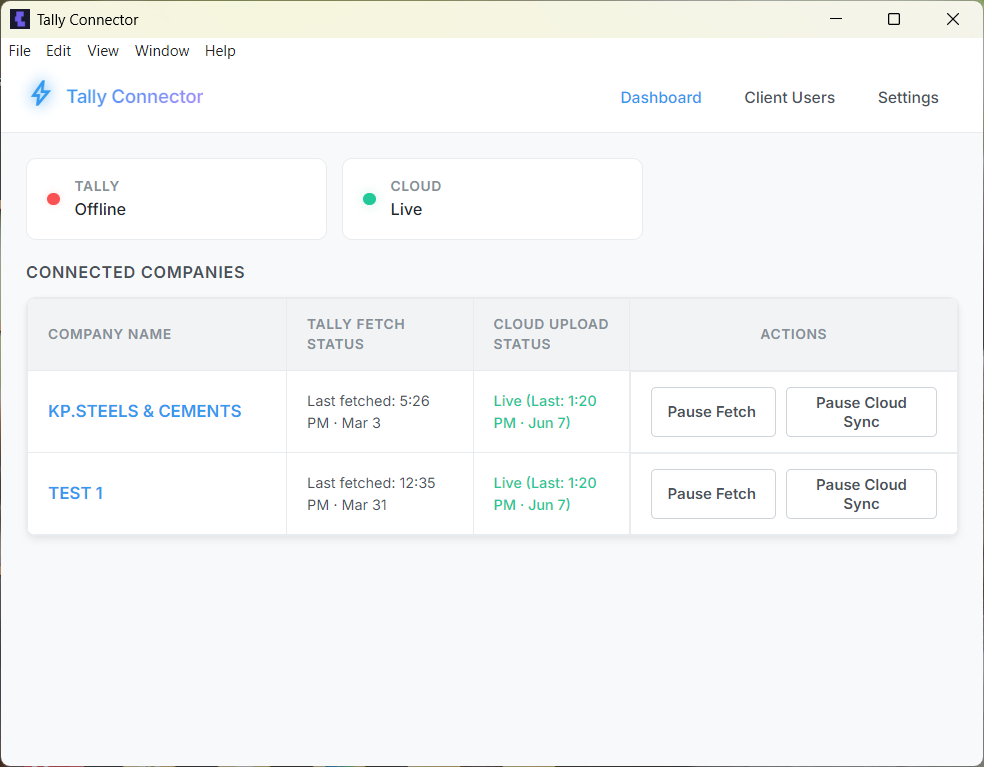Open the Edit menu

(x=58, y=51)
